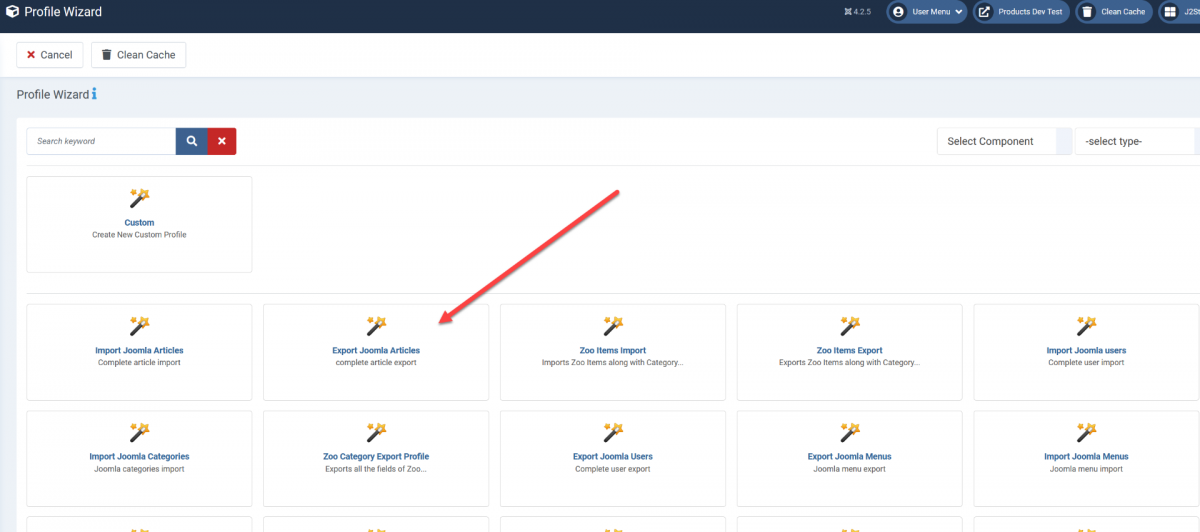Screen dimensions: 1200x532
Task: Click the Cancel button
Action: coord(50,55)
